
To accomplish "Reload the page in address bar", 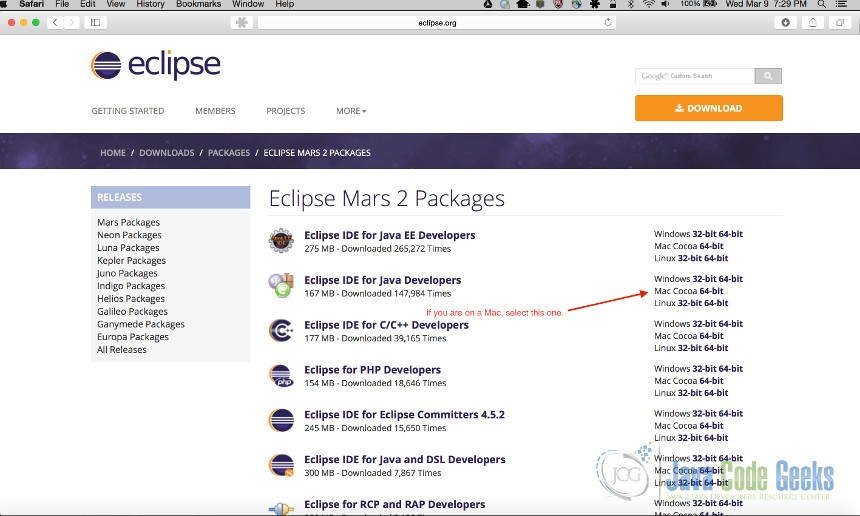I will tap(608, 22).
